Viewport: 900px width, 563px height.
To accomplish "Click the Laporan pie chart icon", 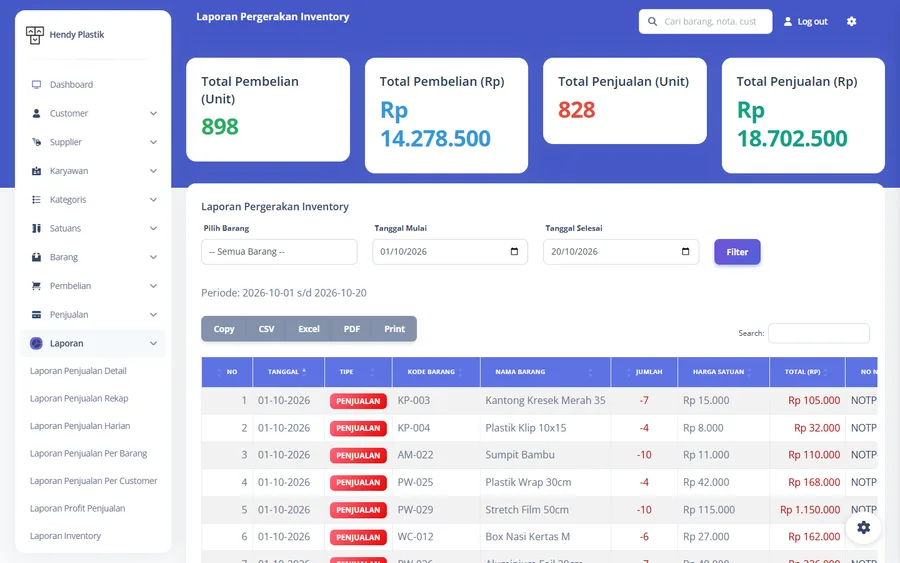I will coord(36,343).
